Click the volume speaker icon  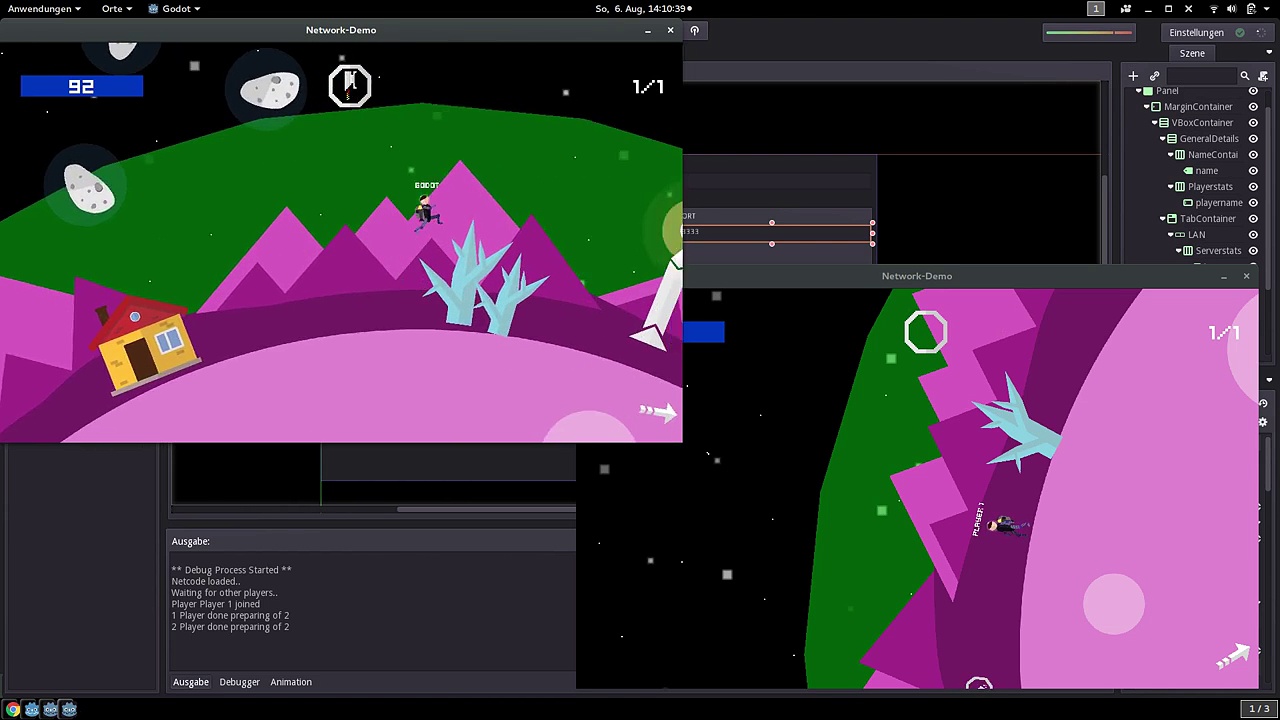(x=1232, y=9)
